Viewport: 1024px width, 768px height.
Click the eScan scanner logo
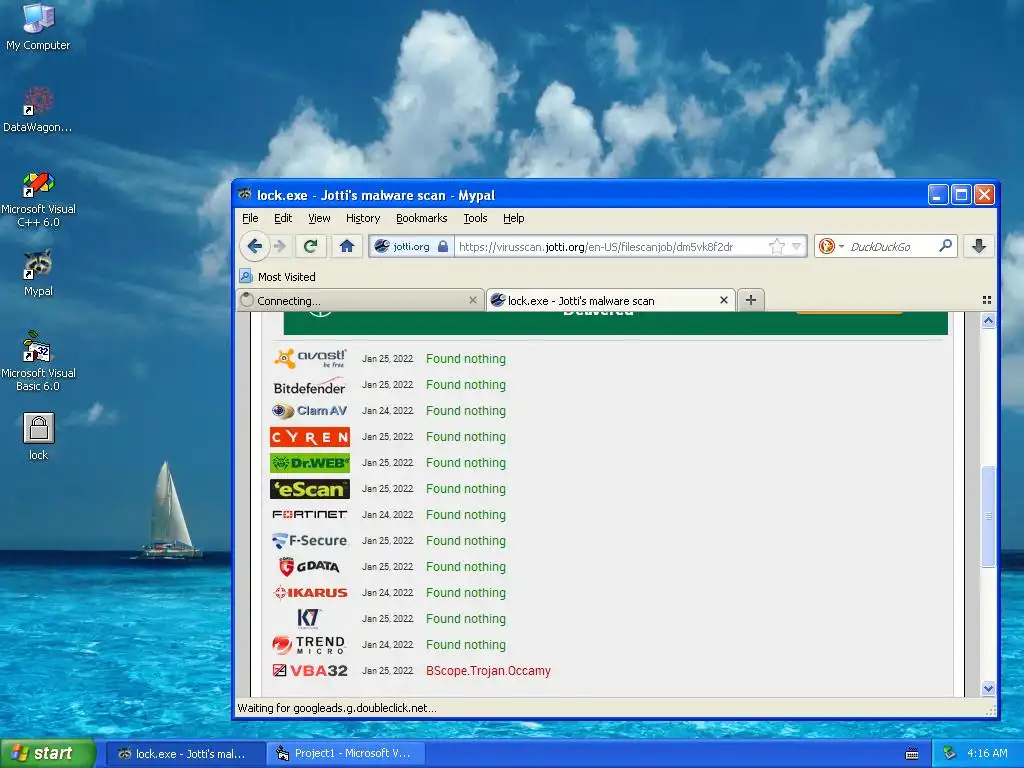point(310,489)
